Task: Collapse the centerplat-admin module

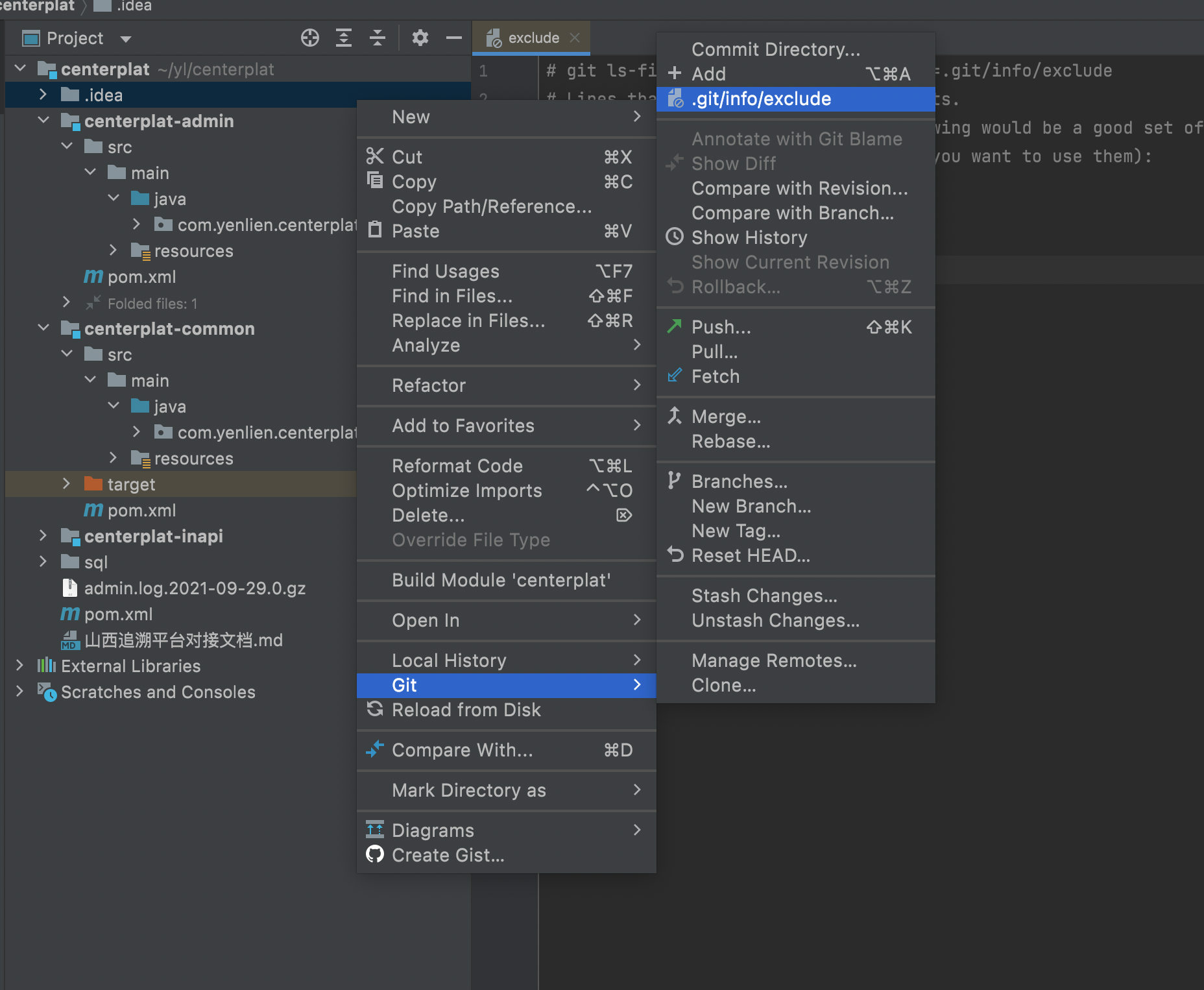Action: tap(43, 120)
